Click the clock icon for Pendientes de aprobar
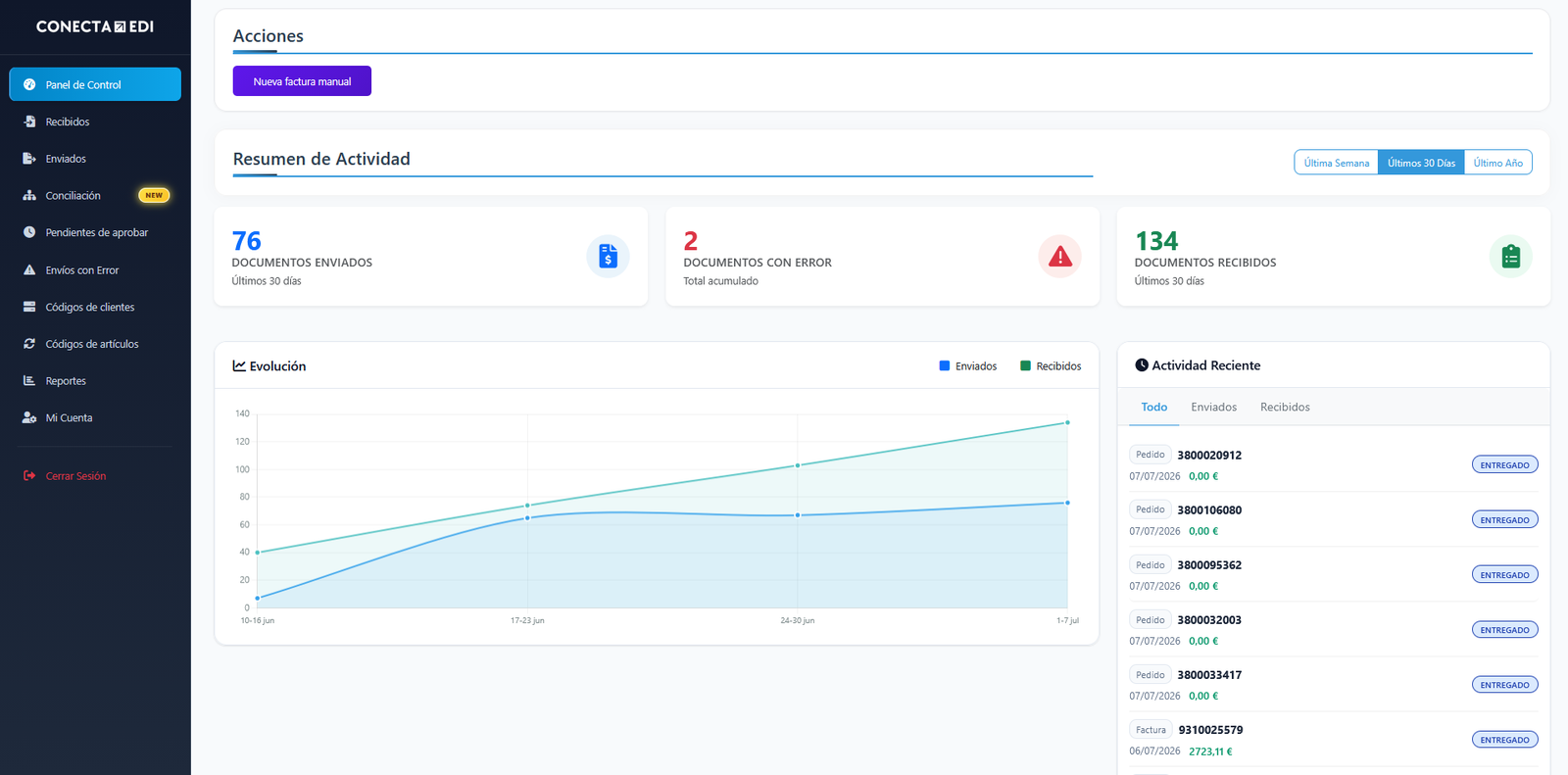The image size is (1568, 775). [29, 232]
